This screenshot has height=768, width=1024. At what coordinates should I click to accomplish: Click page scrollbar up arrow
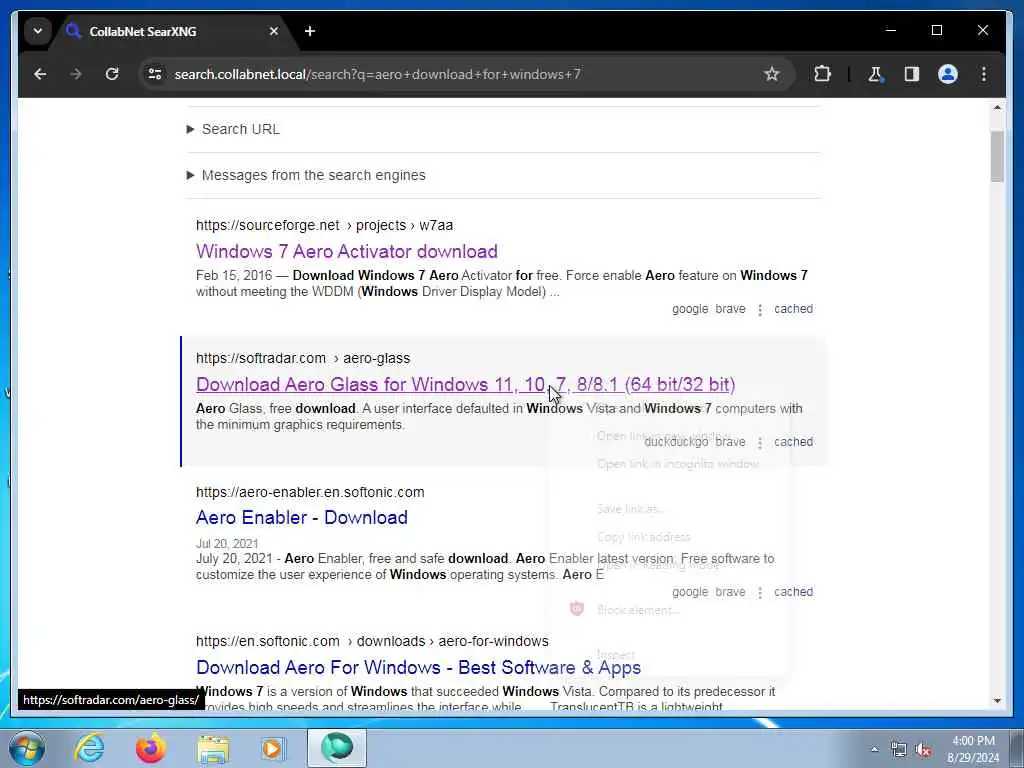[997, 108]
